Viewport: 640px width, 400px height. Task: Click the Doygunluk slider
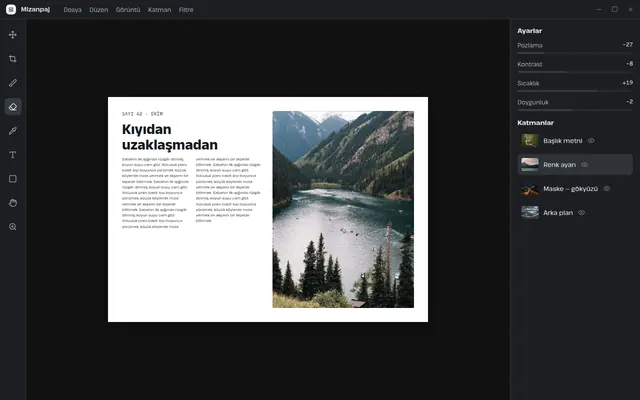575,110
